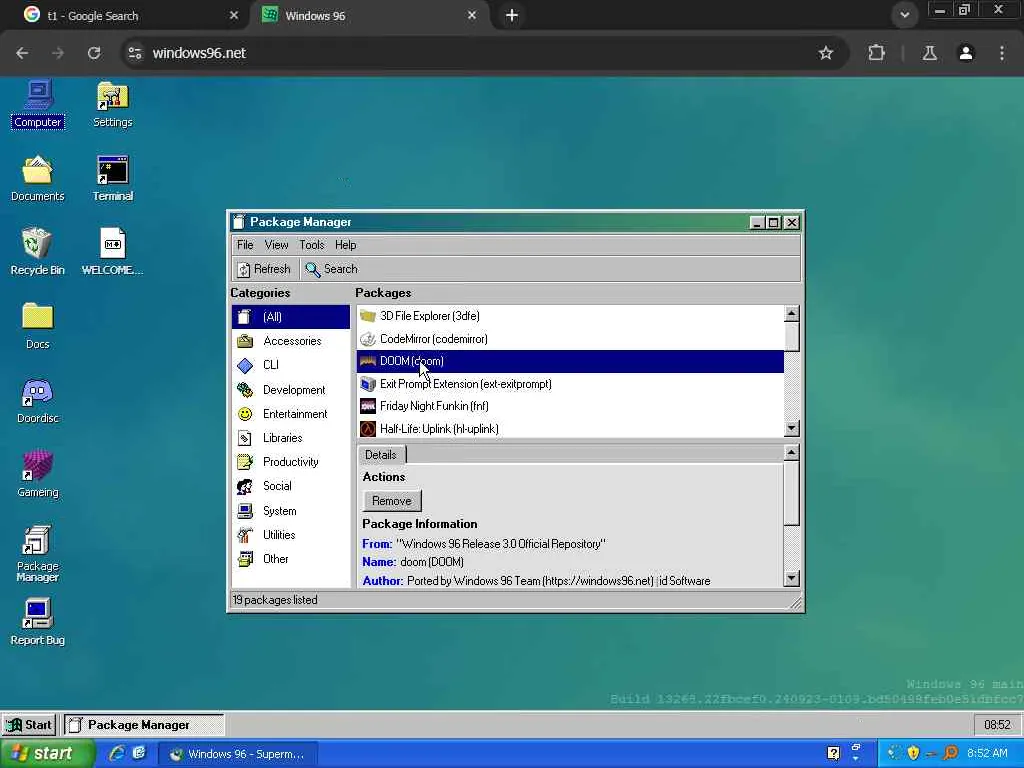Select the Other category

click(291, 559)
